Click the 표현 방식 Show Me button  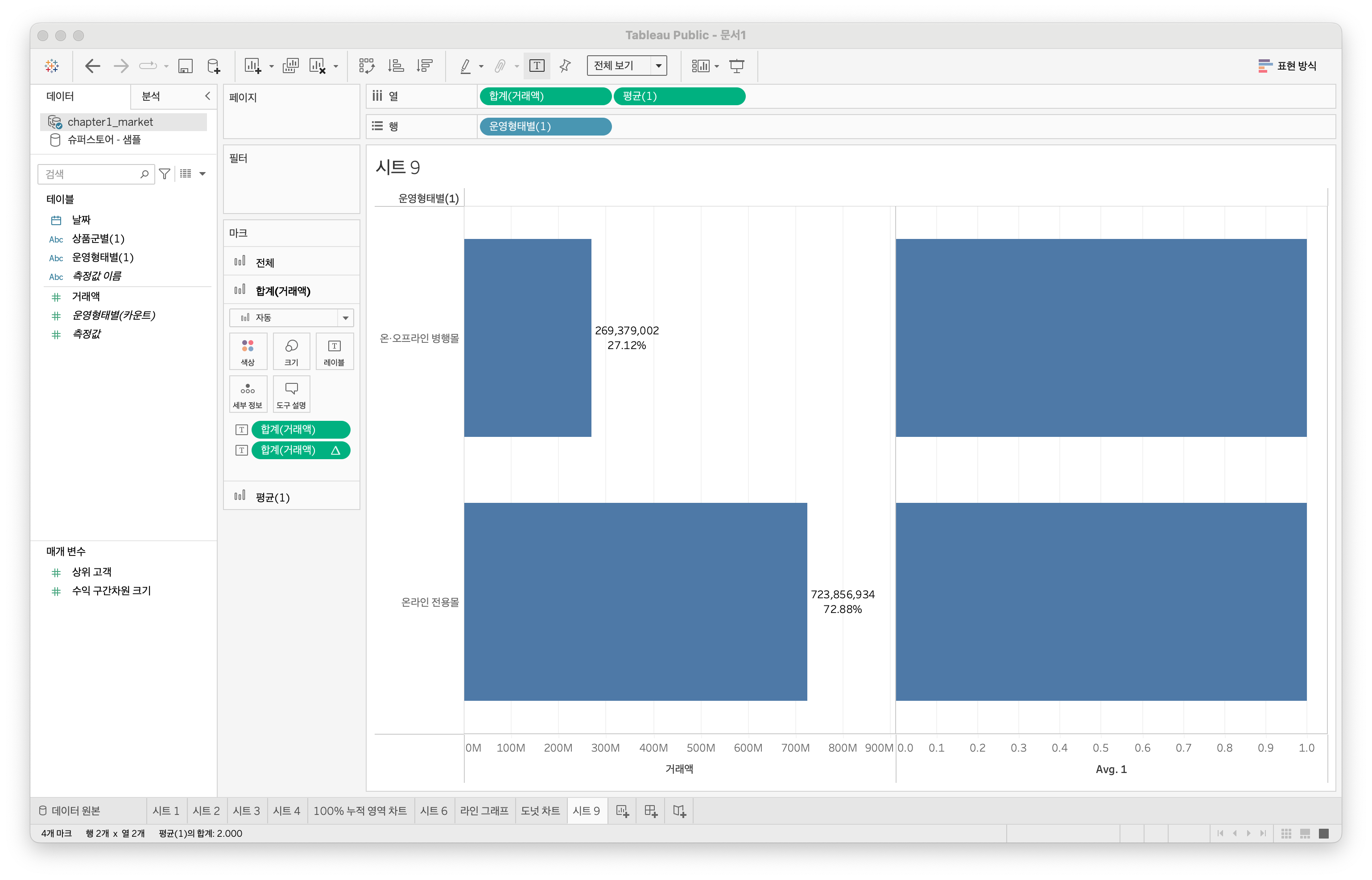(x=1287, y=66)
